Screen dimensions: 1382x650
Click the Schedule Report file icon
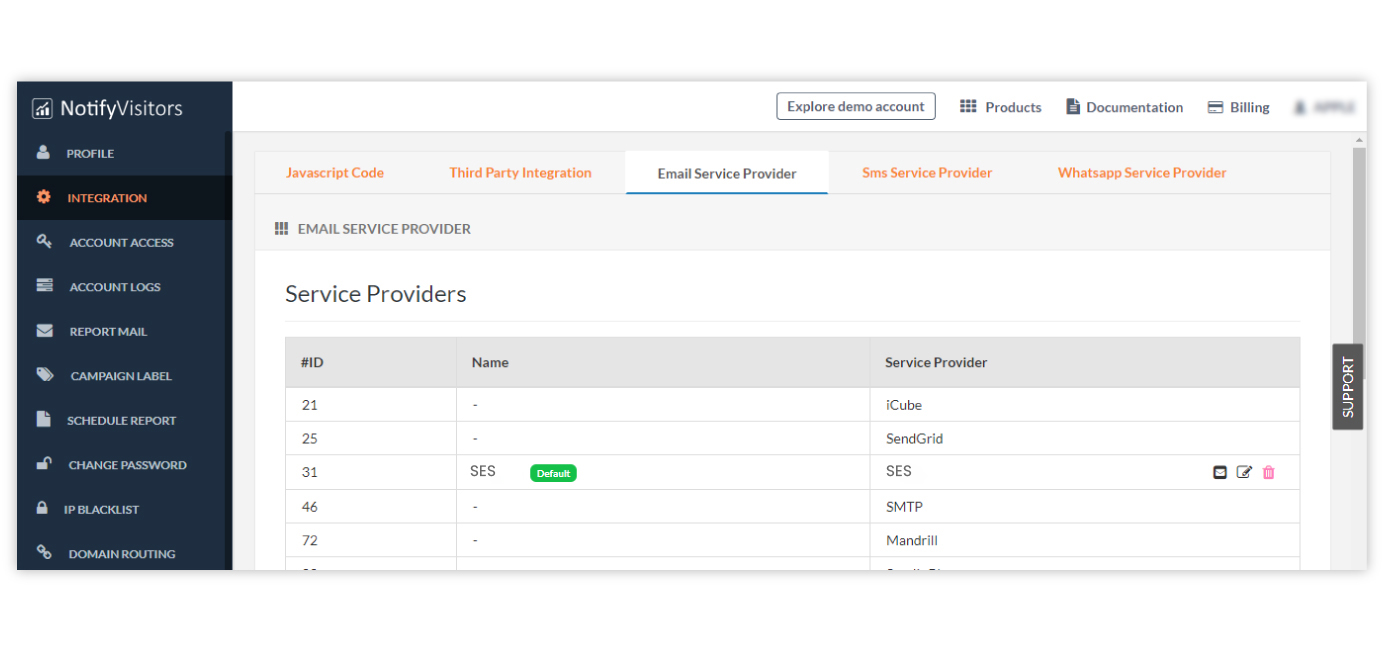pos(43,420)
